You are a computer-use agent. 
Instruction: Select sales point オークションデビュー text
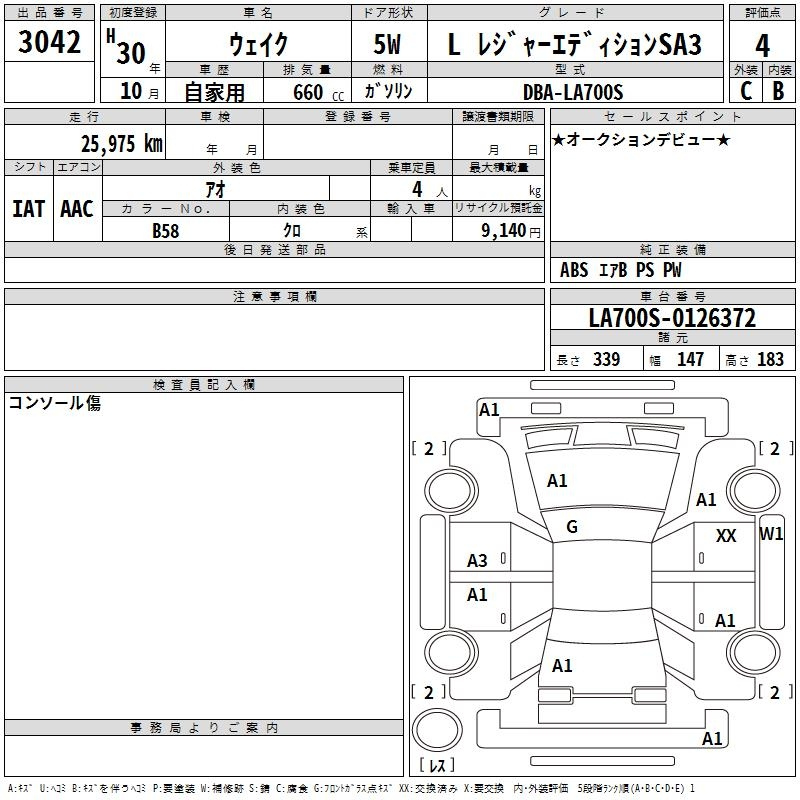pos(641,139)
